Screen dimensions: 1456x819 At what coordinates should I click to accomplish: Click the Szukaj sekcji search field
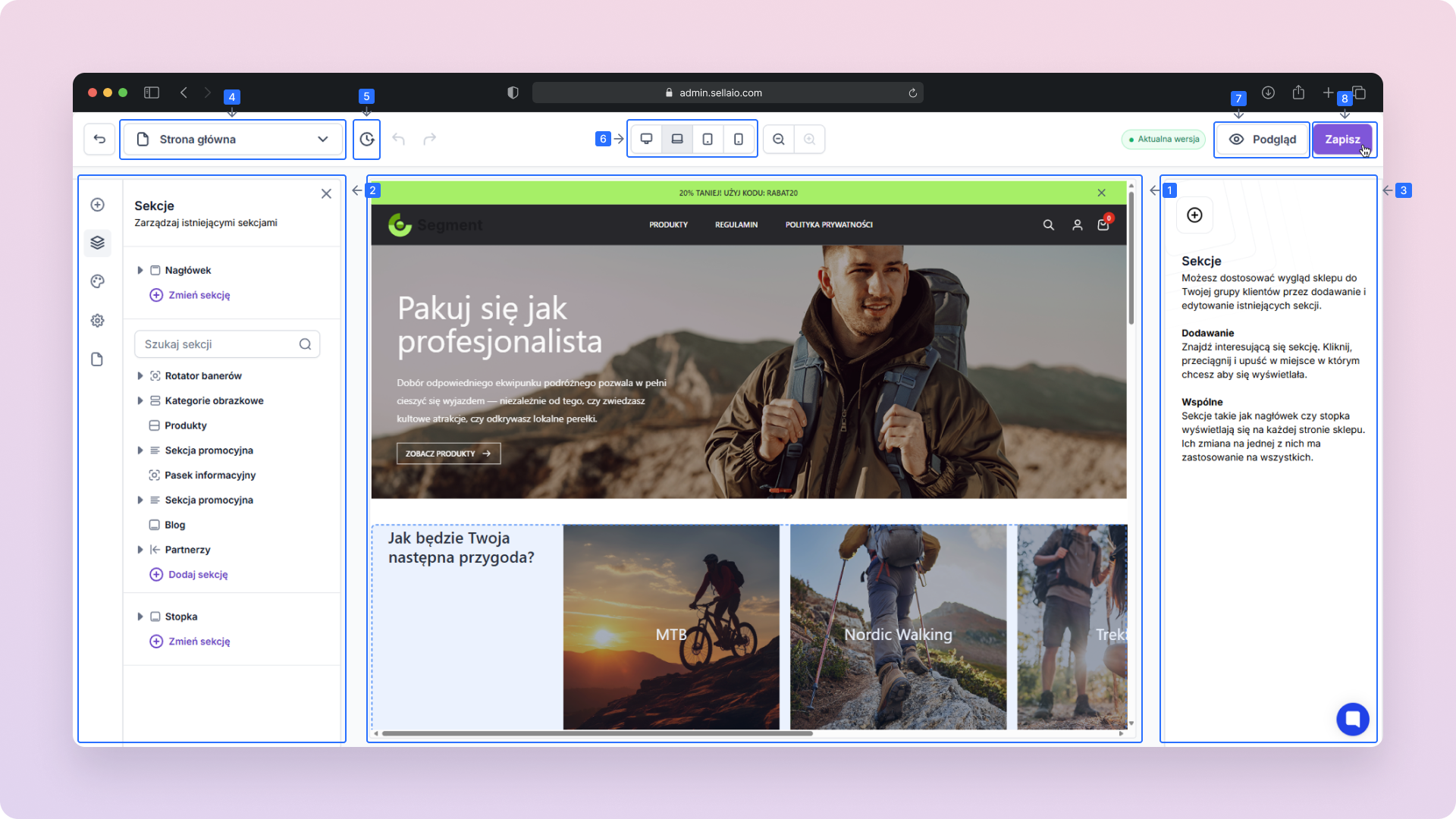pos(220,344)
